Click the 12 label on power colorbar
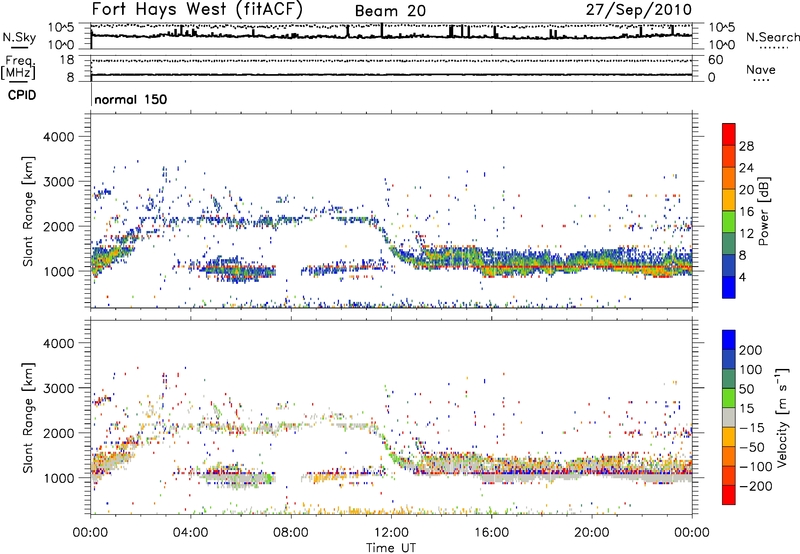Viewport: 800px width, 554px height. 746,233
